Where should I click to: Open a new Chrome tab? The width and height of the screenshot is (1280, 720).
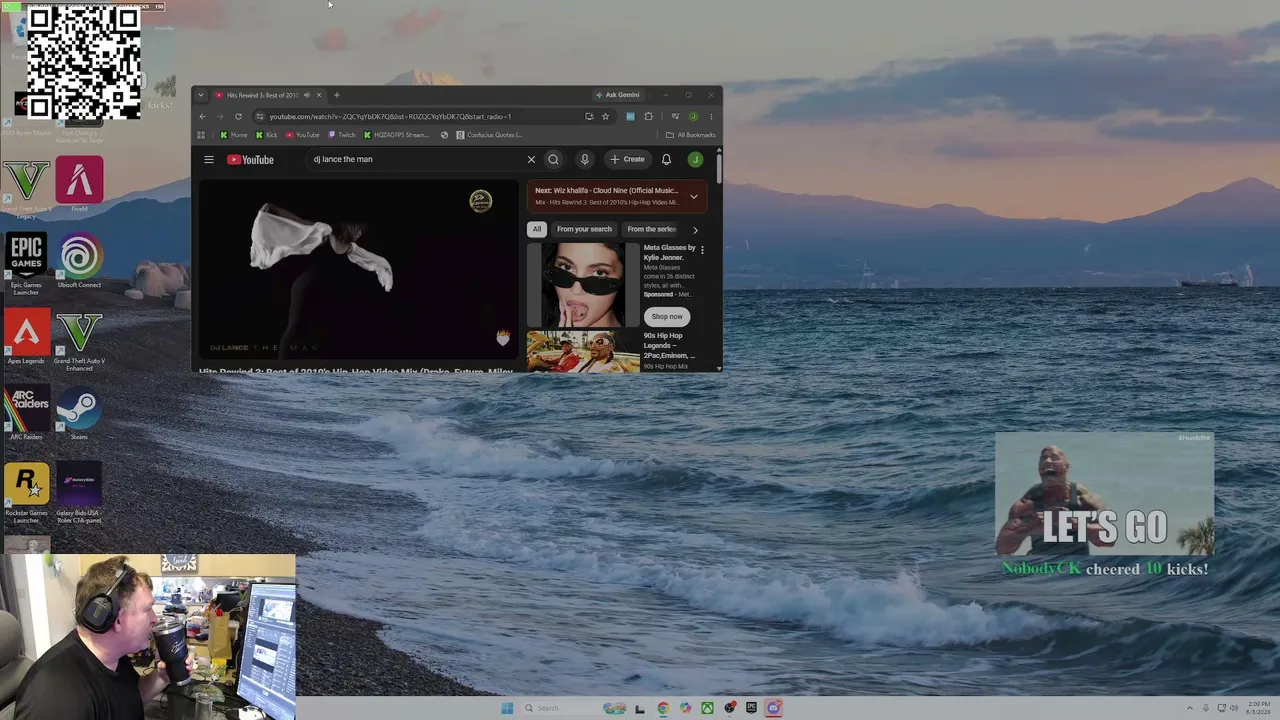click(336, 95)
